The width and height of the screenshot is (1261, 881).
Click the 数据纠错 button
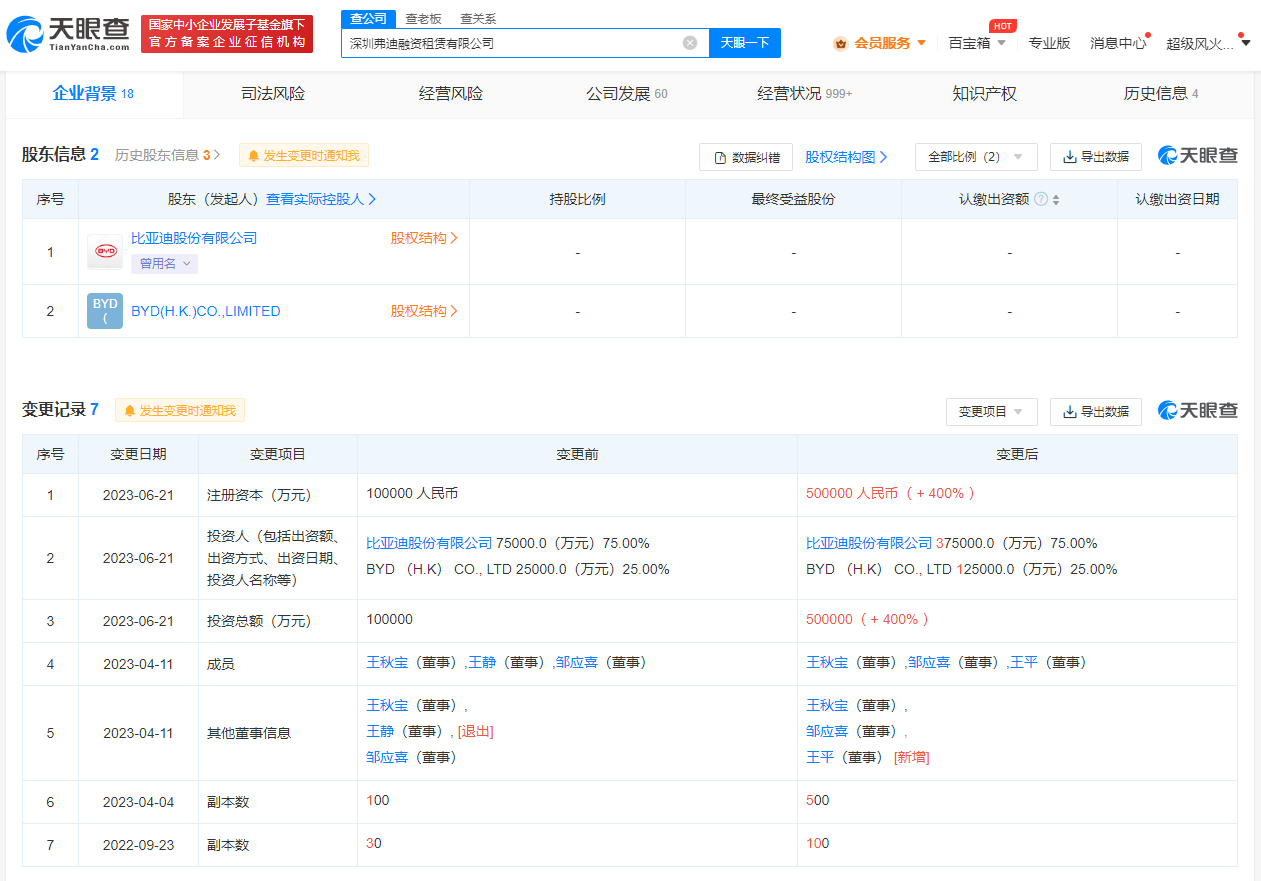tap(745, 157)
